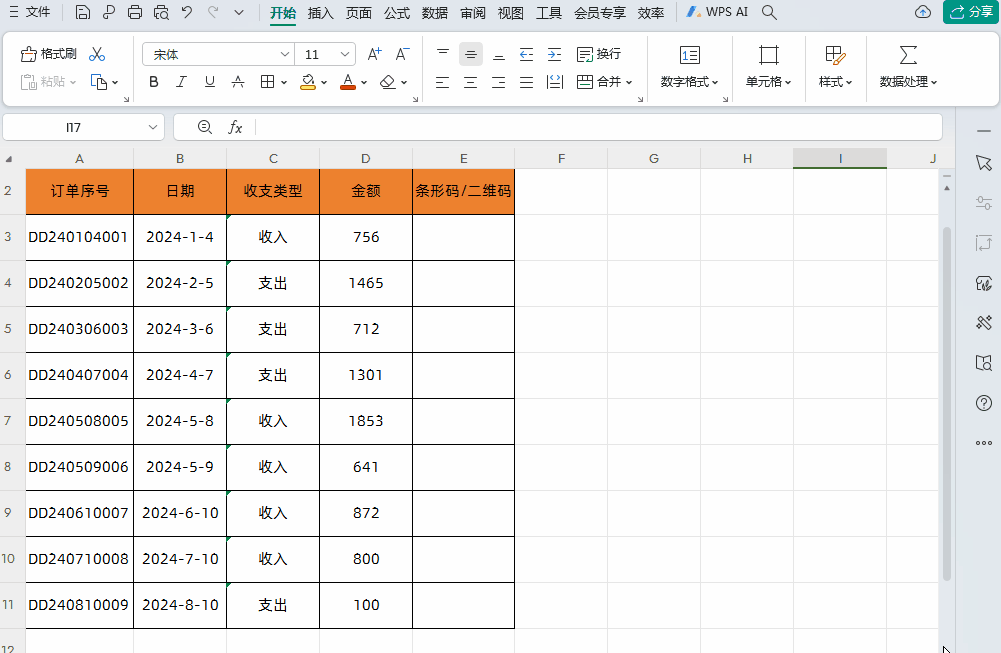Switch to 插入 Insert tab
Screen dimensions: 1001x653
320,13
